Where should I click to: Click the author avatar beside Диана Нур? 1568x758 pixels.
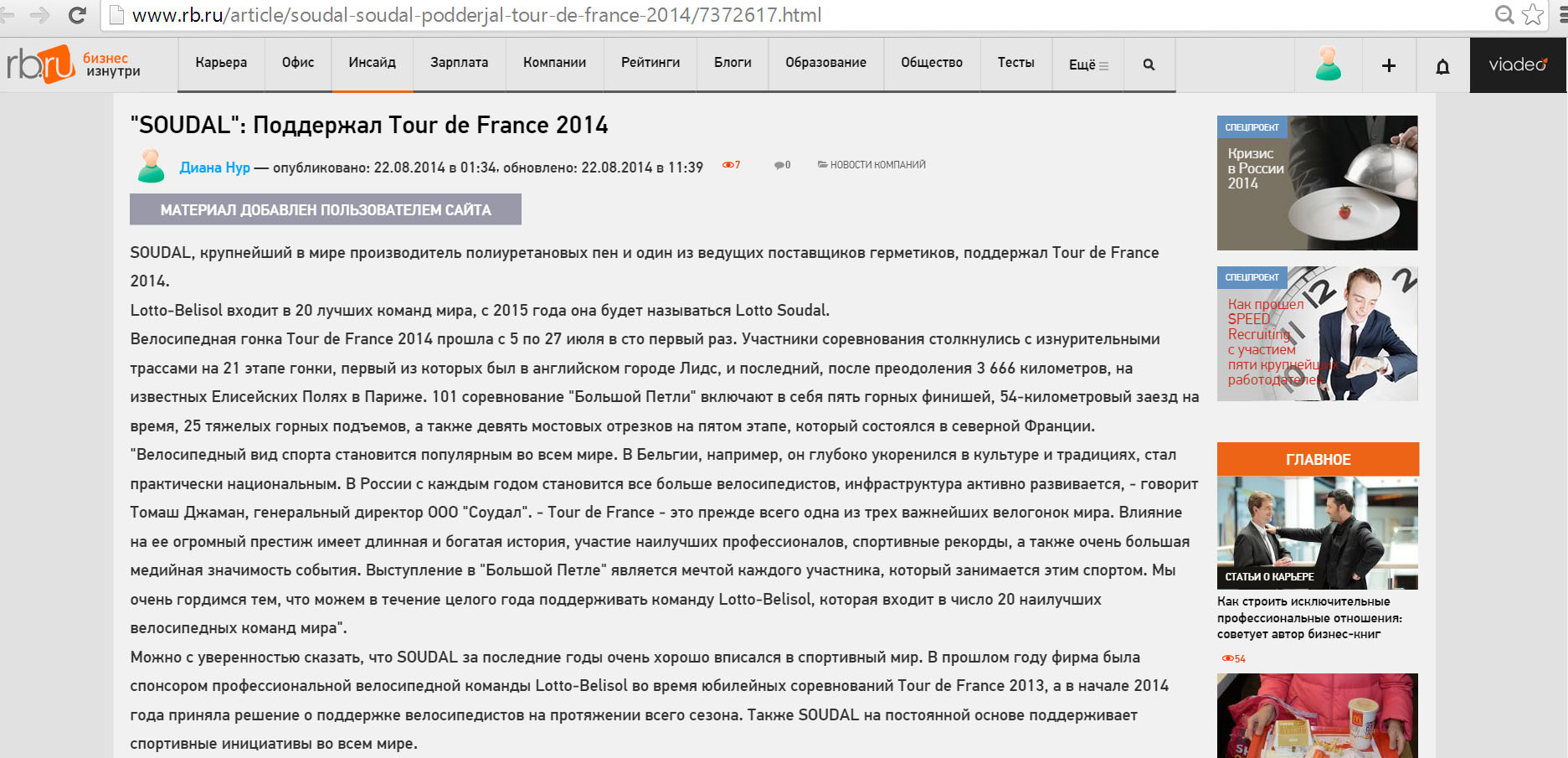[151, 166]
